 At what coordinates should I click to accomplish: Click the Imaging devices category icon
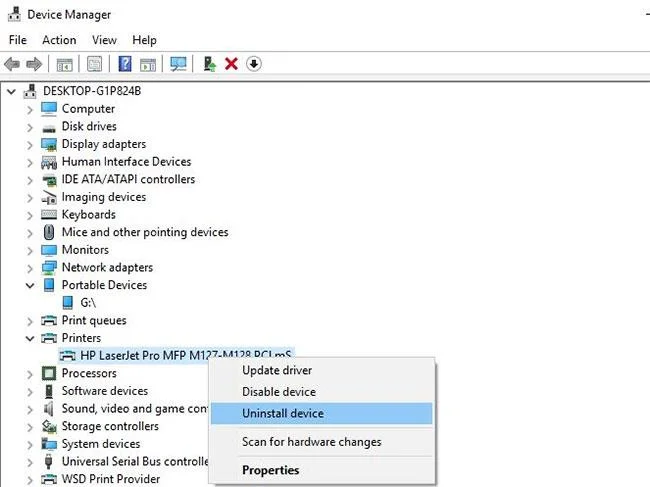pos(49,197)
